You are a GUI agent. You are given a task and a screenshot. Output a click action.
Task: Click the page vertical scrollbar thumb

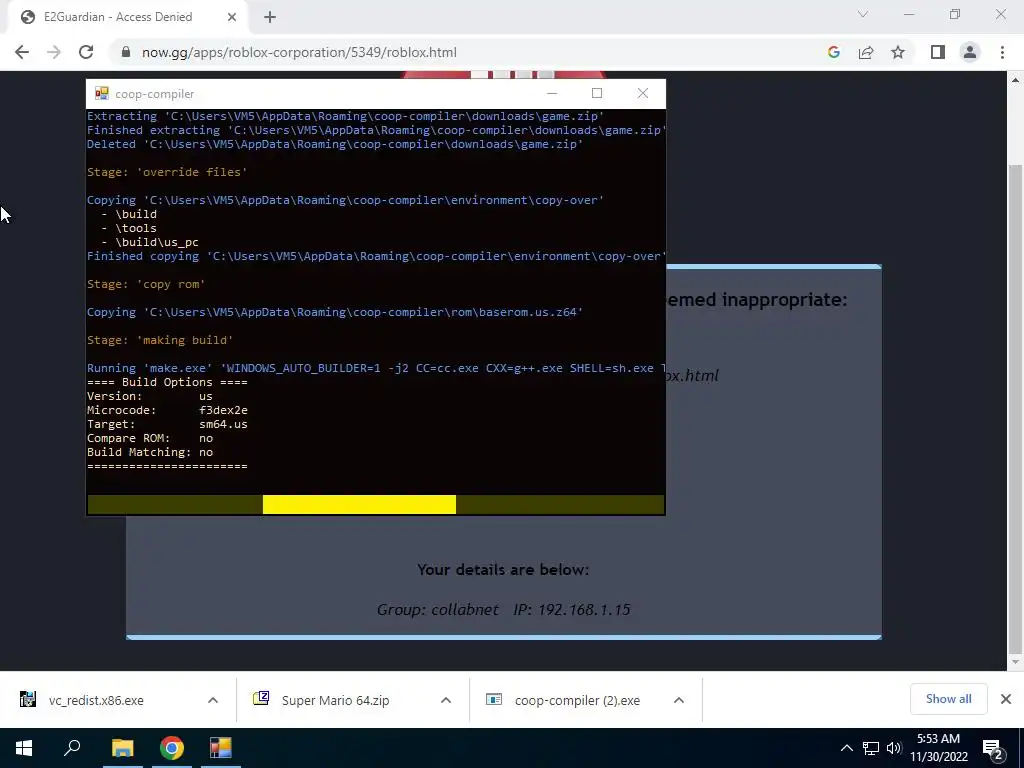(x=1015, y=408)
